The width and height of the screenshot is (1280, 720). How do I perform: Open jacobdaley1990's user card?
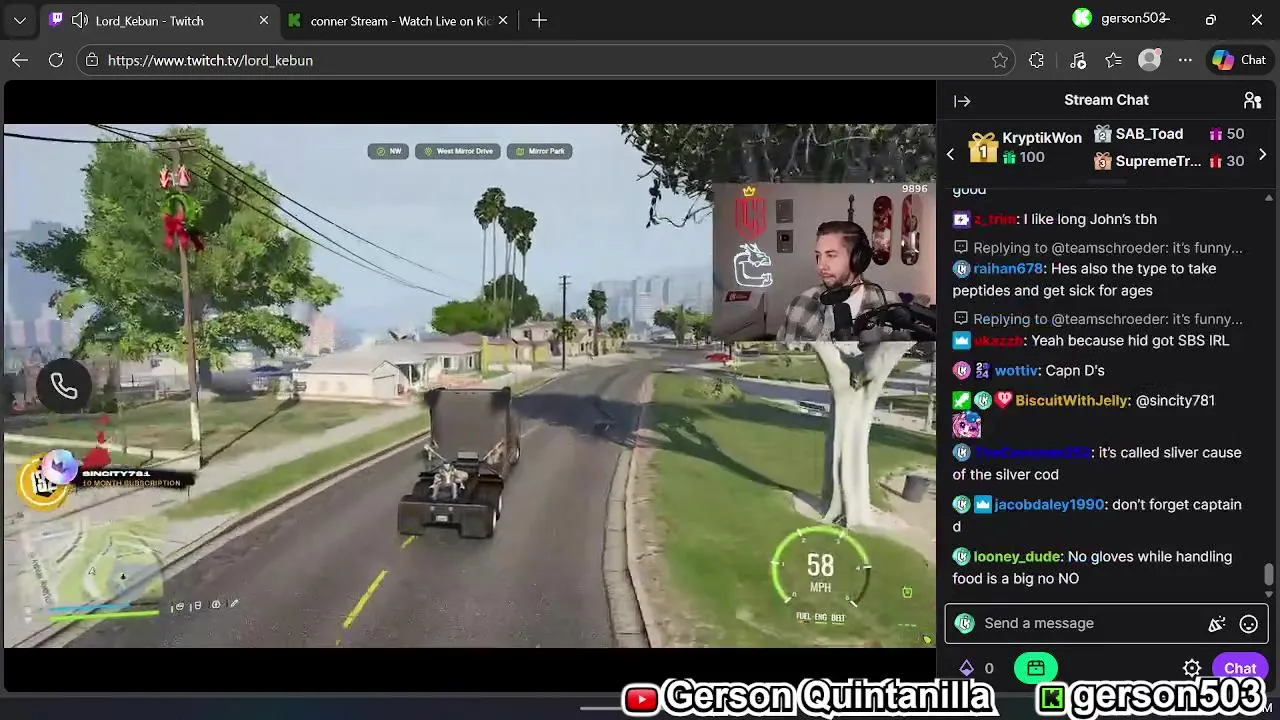(1048, 505)
